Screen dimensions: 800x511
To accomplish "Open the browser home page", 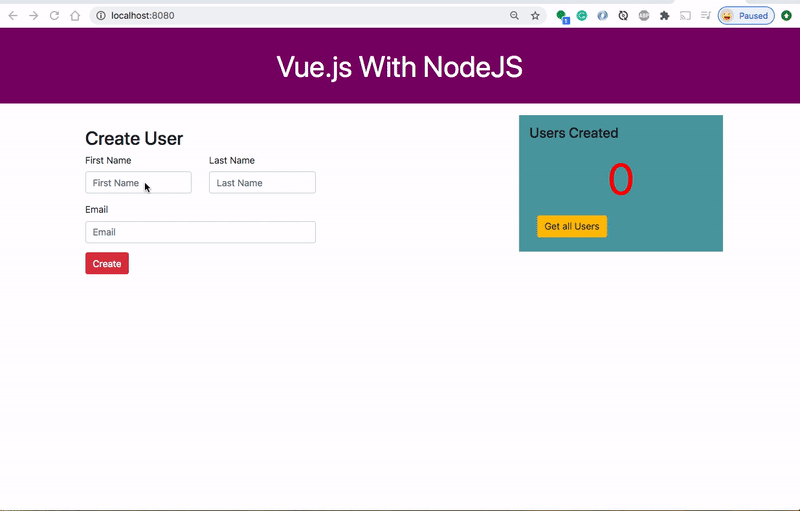I will pos(75,16).
